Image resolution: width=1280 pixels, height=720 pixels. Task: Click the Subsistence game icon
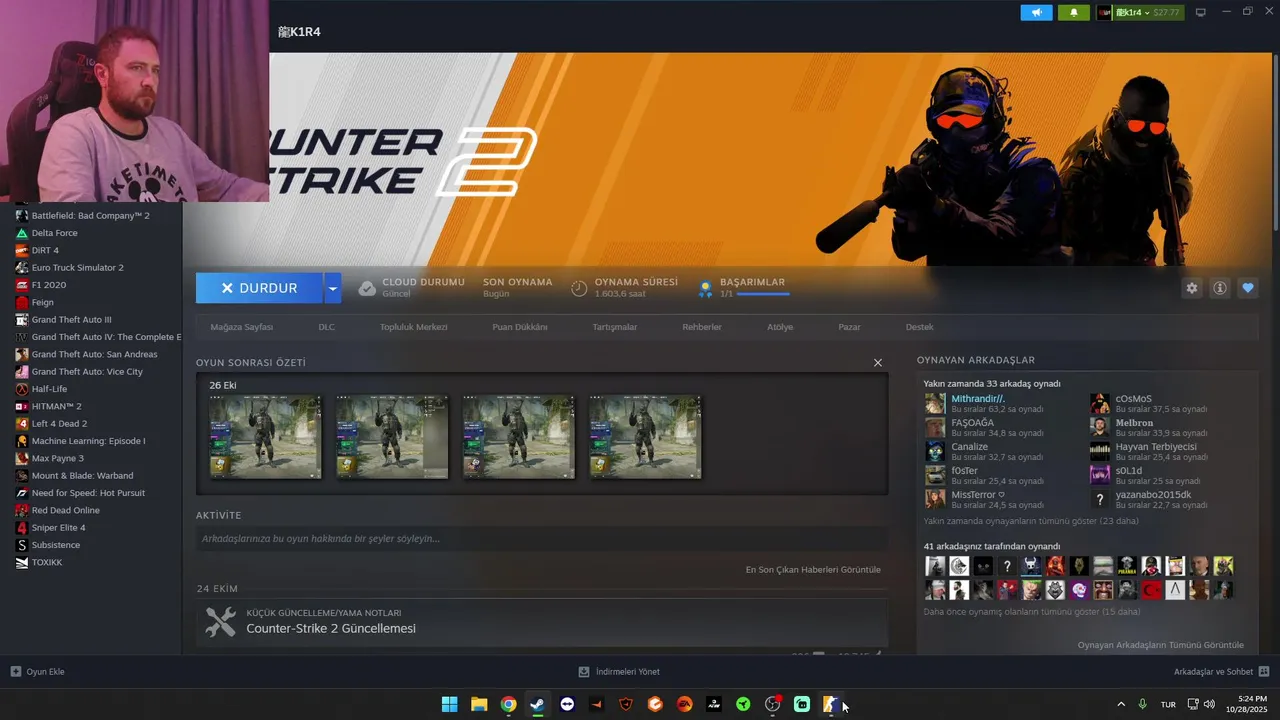click(x=22, y=545)
